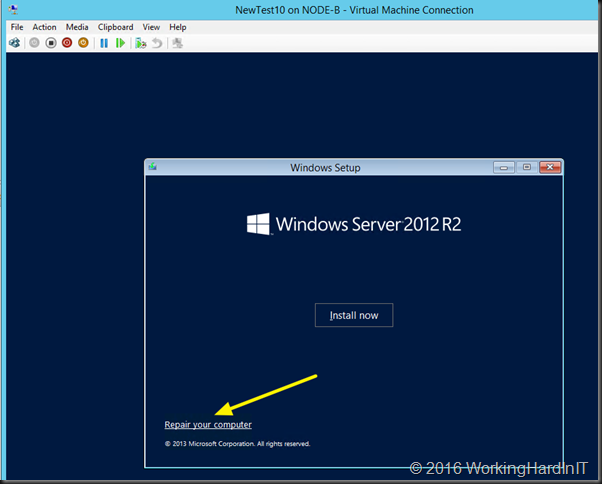The image size is (602, 484).
Task: Open the Action menu
Action: 44,27
